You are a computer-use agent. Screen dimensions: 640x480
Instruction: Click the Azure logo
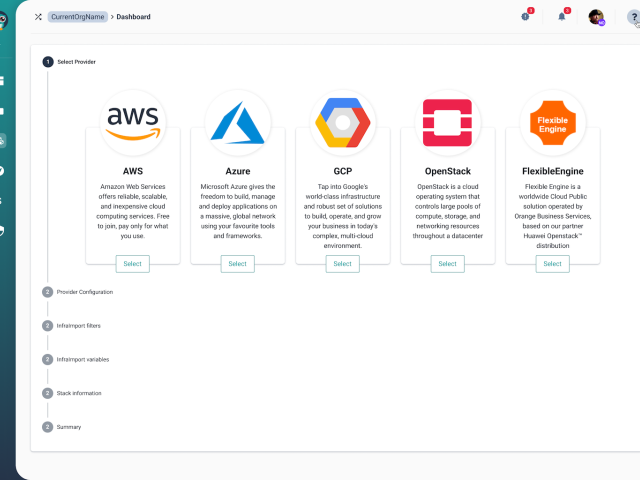pyautogui.click(x=238, y=122)
